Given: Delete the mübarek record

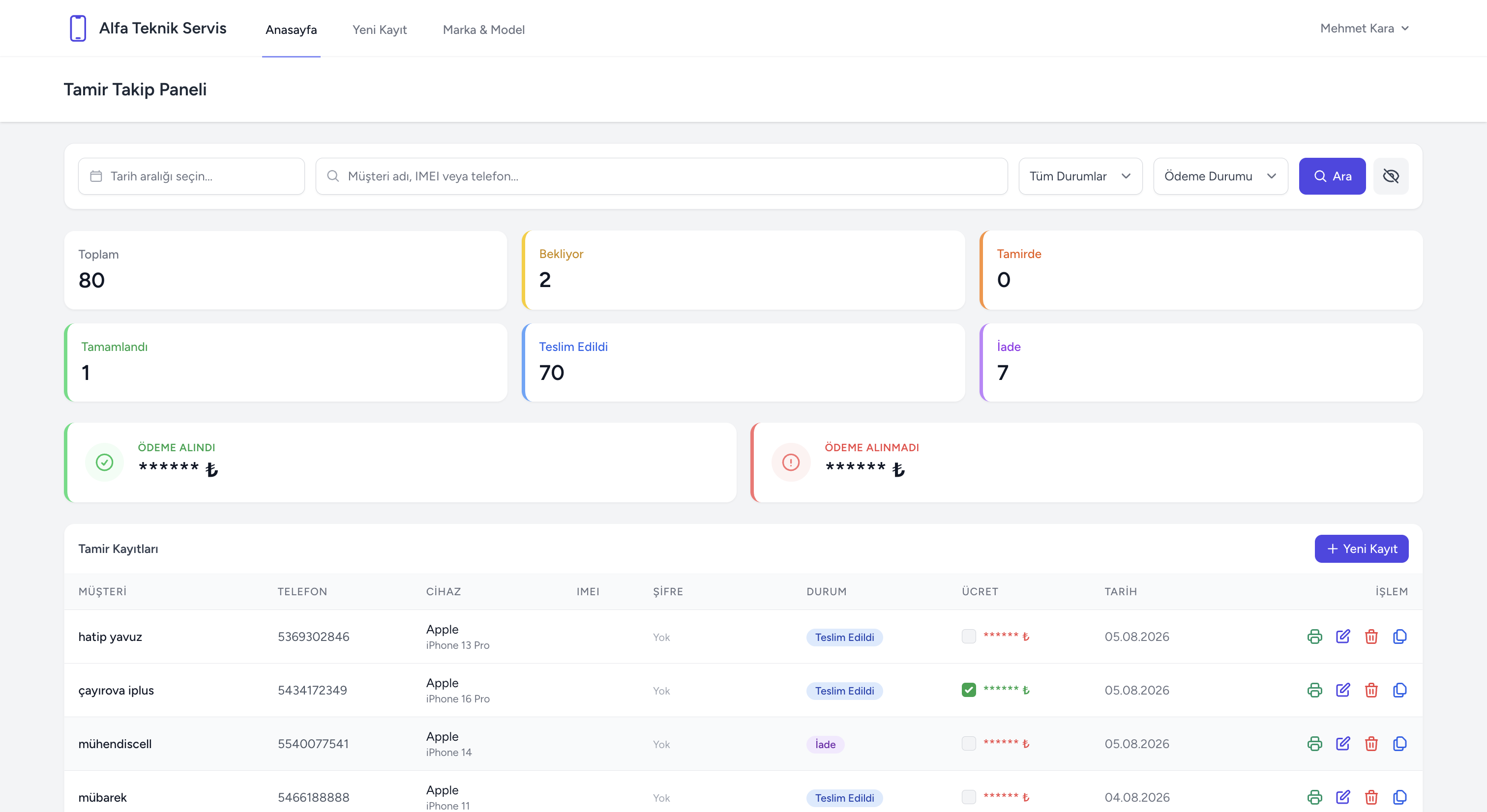Looking at the screenshot, I should [x=1371, y=798].
